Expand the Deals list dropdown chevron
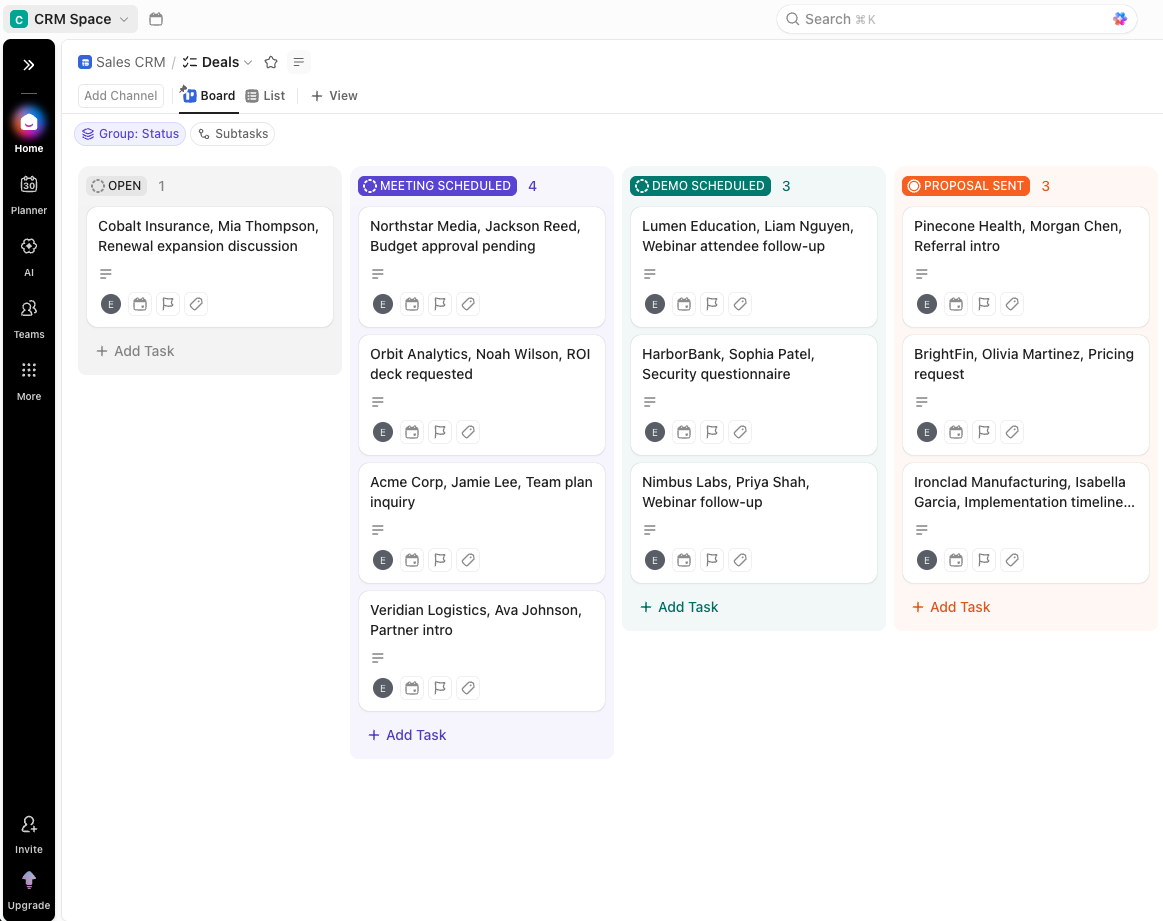Screen dimensions: 1163x921 pyautogui.click(x=248, y=62)
